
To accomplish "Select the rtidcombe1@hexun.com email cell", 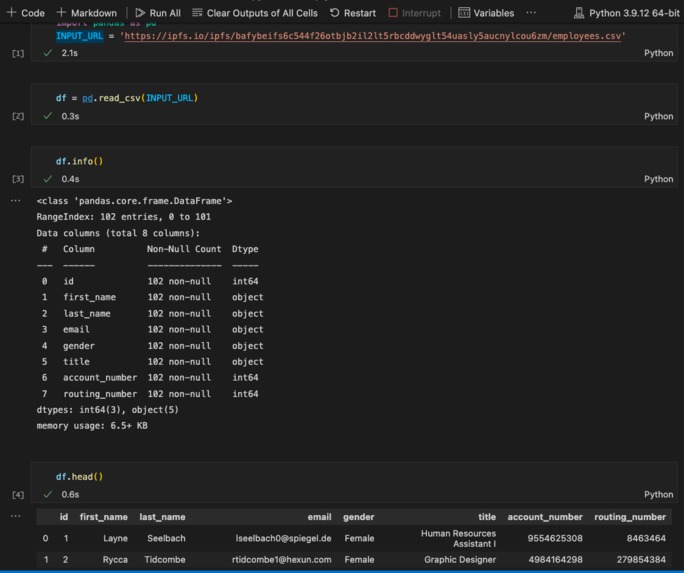I will 281,559.
